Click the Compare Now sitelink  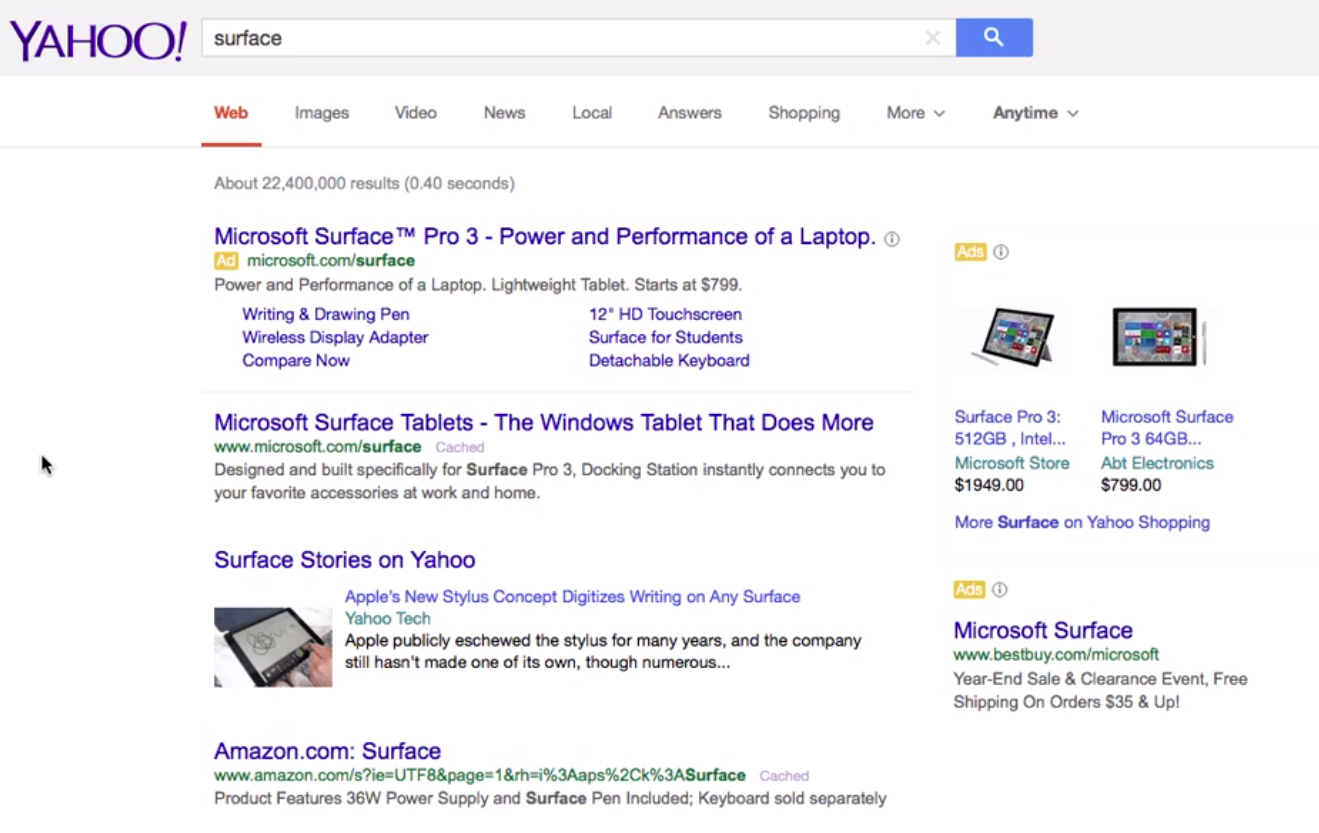[x=296, y=360]
